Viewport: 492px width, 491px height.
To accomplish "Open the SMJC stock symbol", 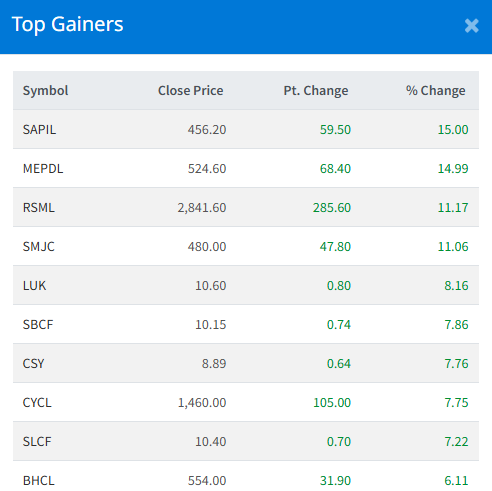I will pos(38,247).
